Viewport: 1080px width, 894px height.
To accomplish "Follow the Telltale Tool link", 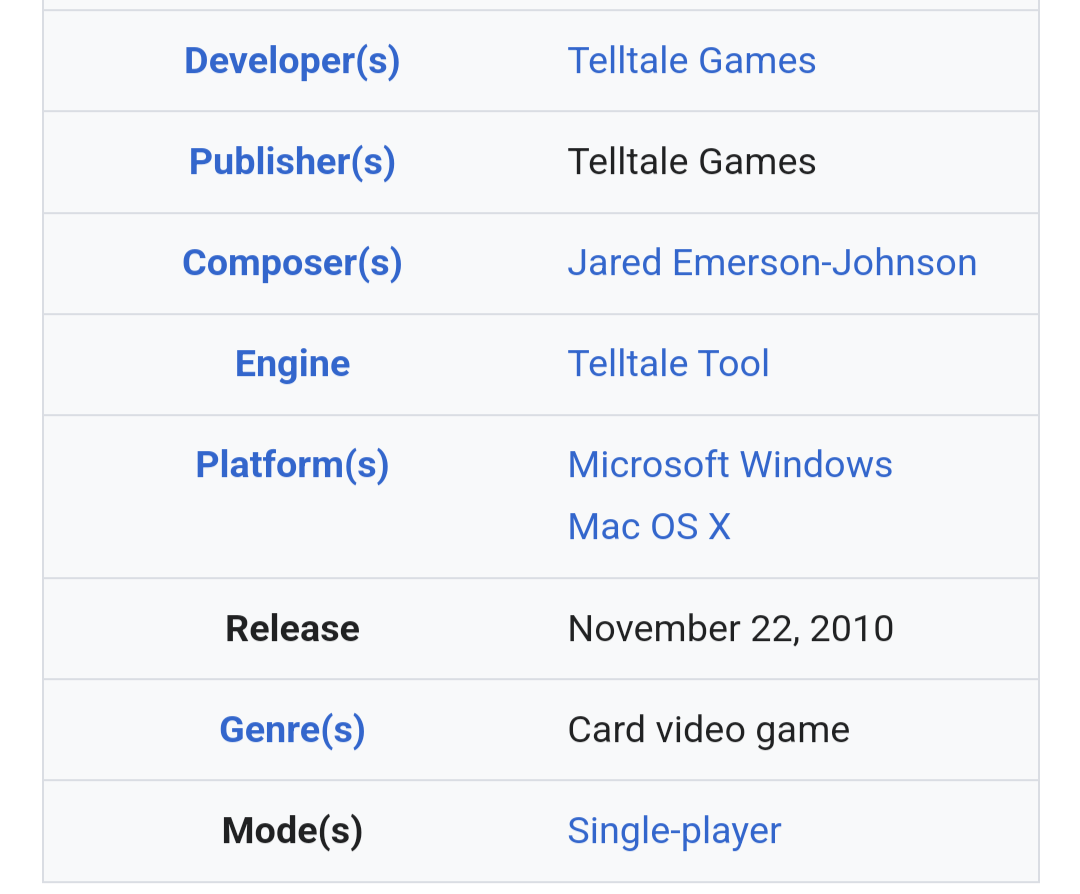I will tap(668, 364).
